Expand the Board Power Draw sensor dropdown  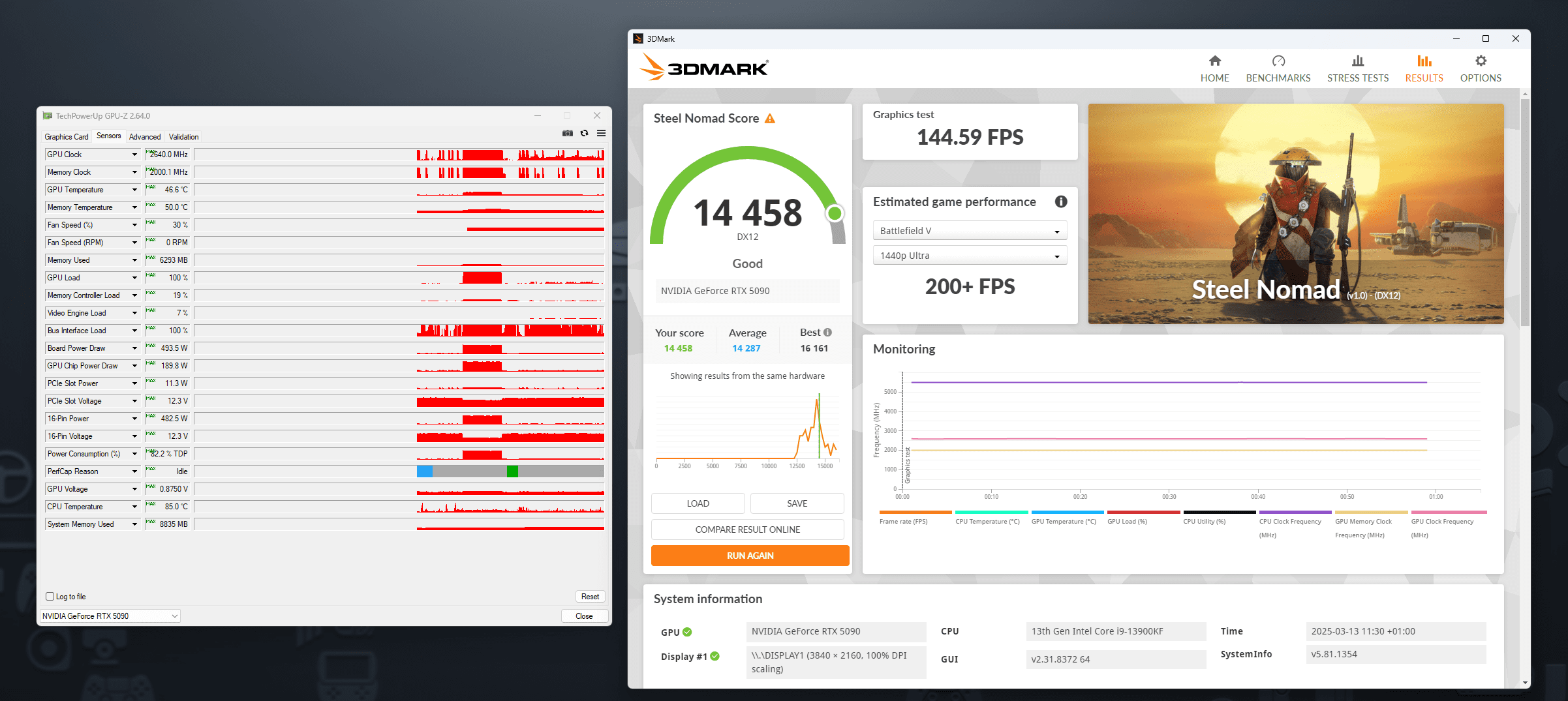134,348
